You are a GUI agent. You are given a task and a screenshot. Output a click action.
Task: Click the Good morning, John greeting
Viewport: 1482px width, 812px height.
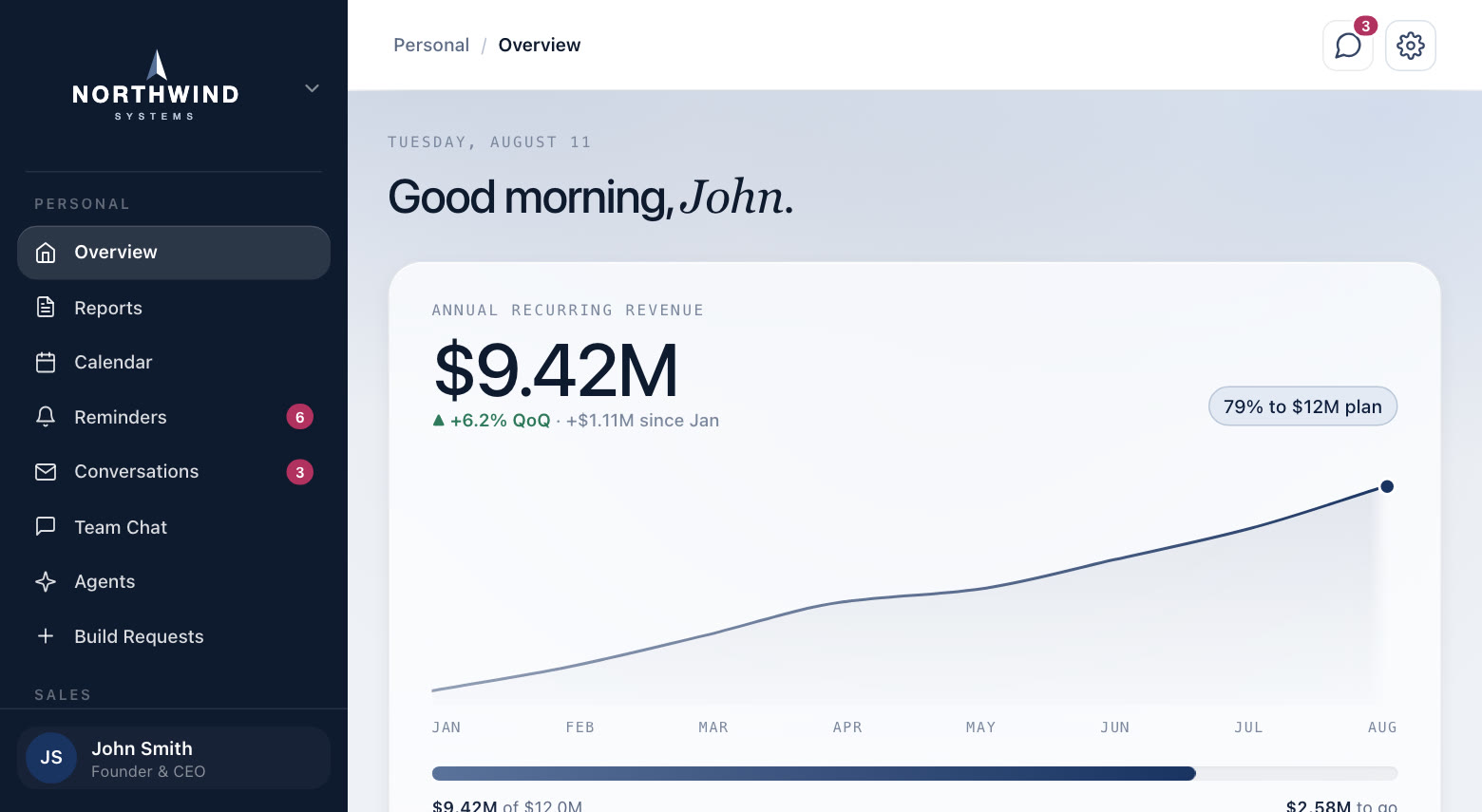coord(590,198)
